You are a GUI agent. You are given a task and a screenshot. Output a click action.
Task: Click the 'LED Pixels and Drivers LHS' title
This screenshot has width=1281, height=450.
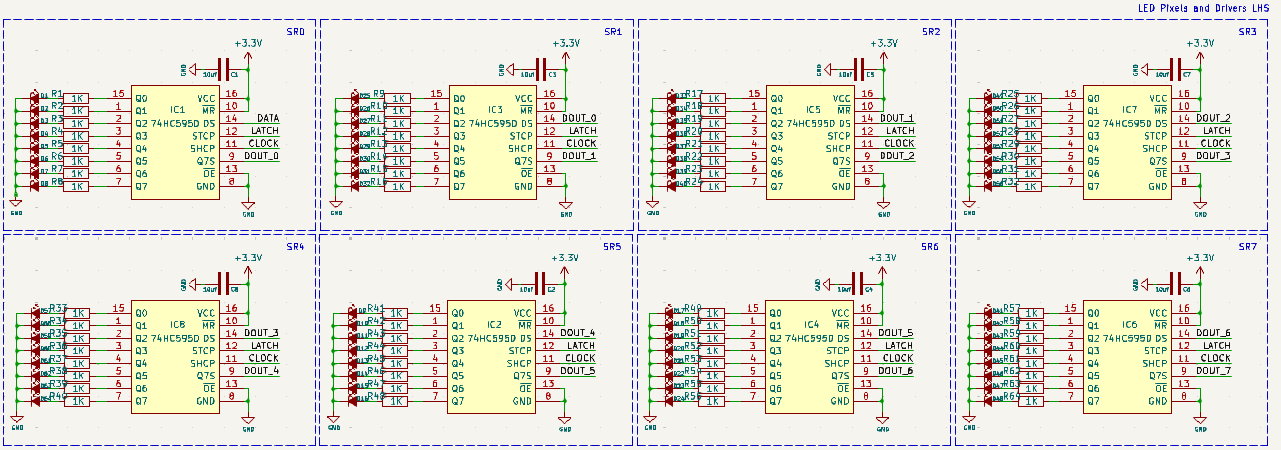click(1207, 8)
